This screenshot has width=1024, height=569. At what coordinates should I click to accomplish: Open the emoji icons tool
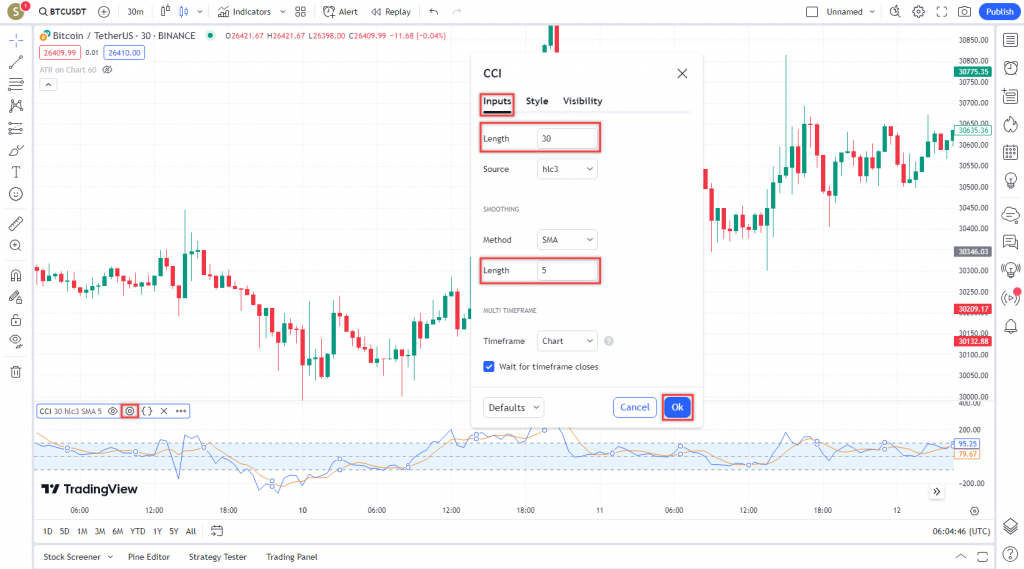(x=16, y=194)
